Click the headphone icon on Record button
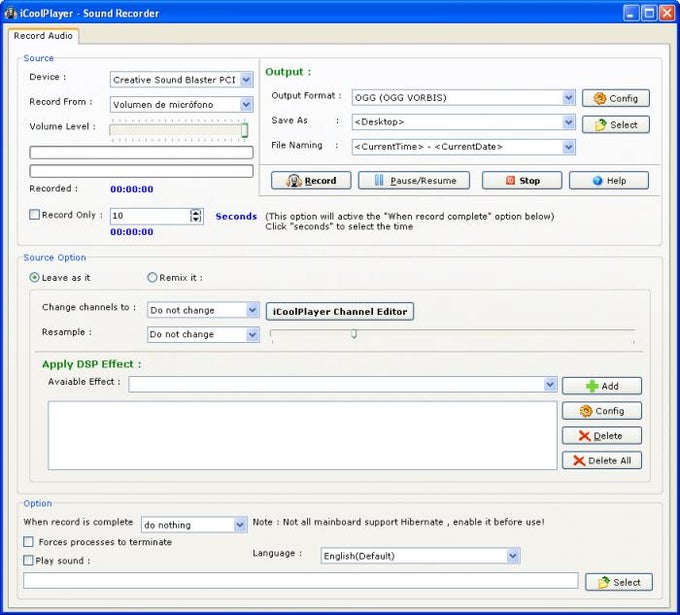This screenshot has height=615, width=680. [x=294, y=180]
